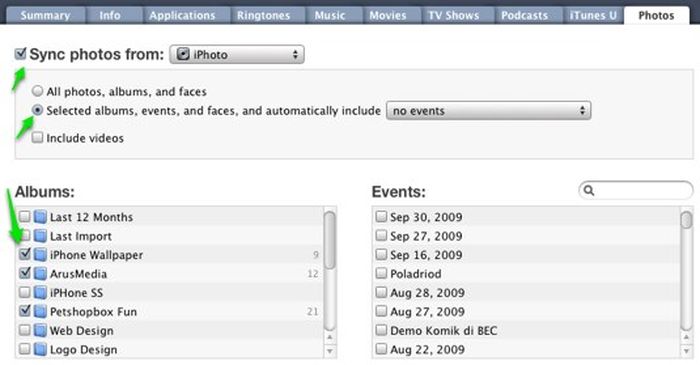The height and width of the screenshot is (365, 700).
Task: Select All photos, albums, and faces
Action: pyautogui.click(x=38, y=91)
